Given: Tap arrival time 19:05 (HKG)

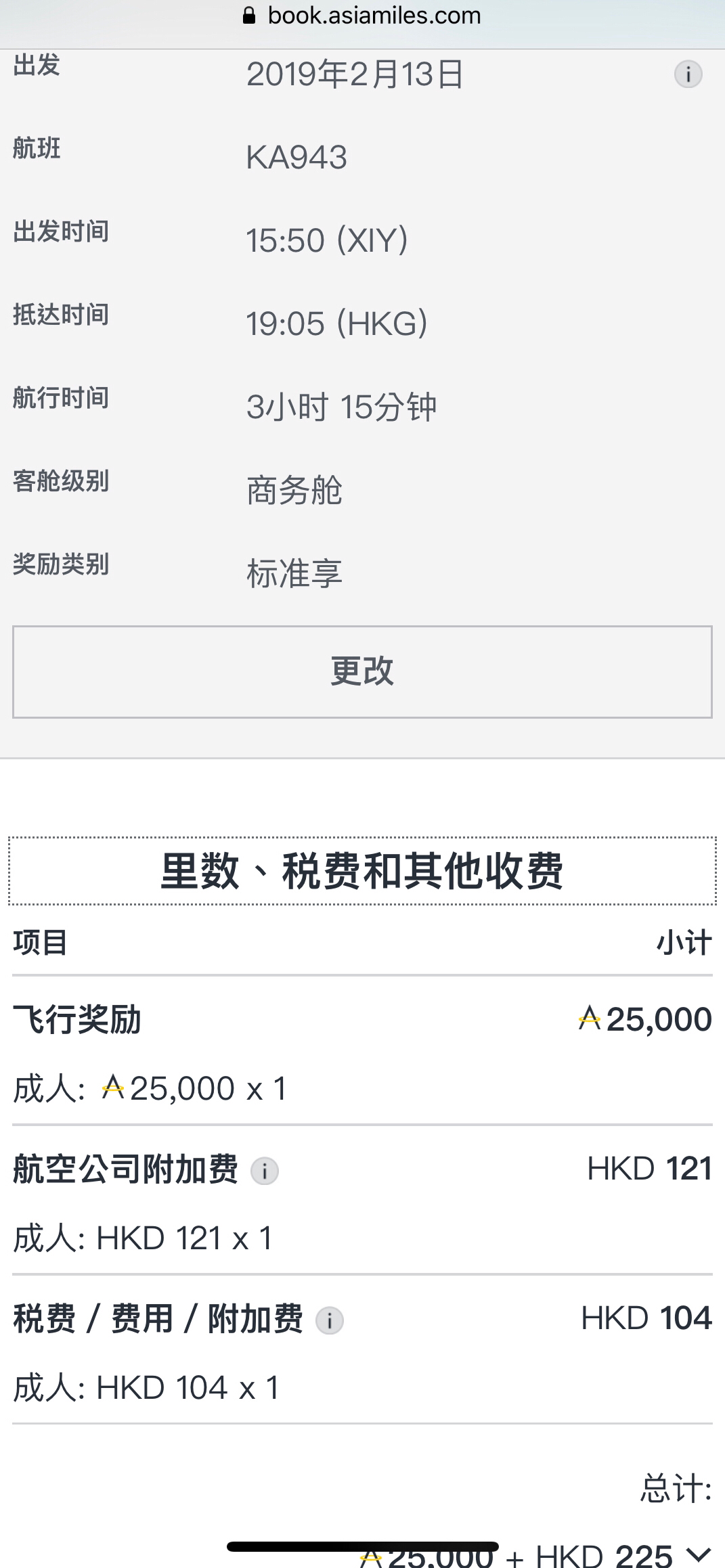Looking at the screenshot, I should (337, 323).
